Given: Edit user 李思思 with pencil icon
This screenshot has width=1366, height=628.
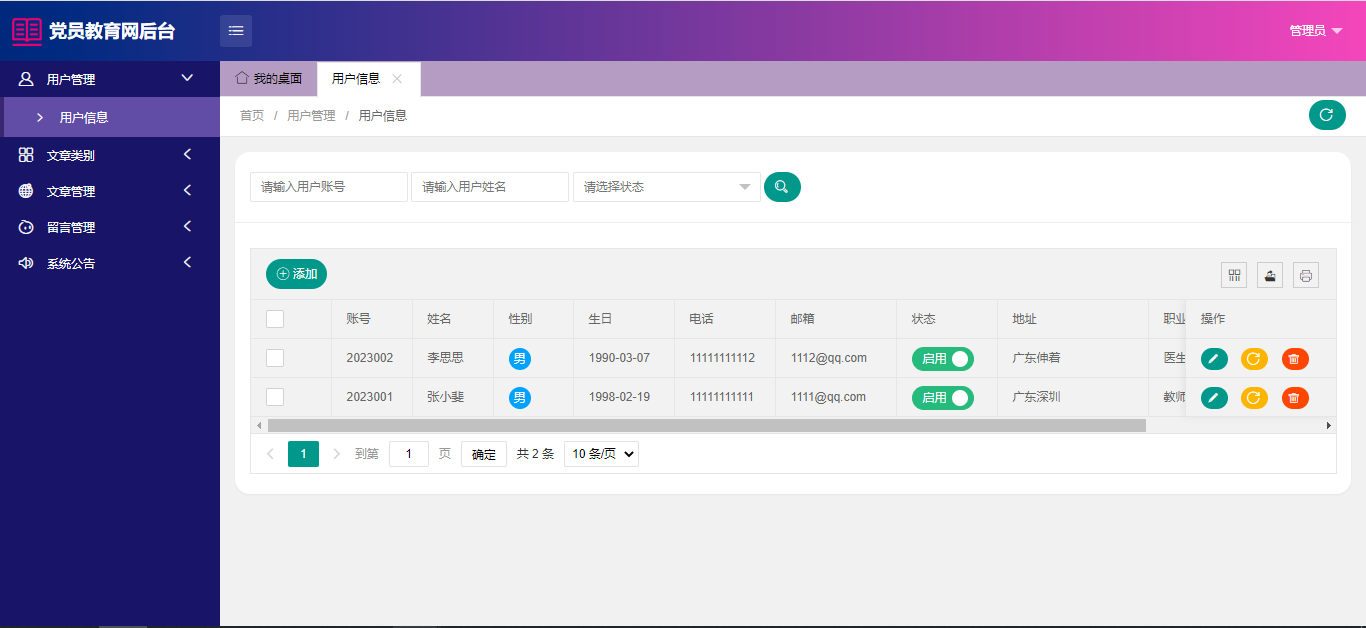Looking at the screenshot, I should pos(1214,359).
